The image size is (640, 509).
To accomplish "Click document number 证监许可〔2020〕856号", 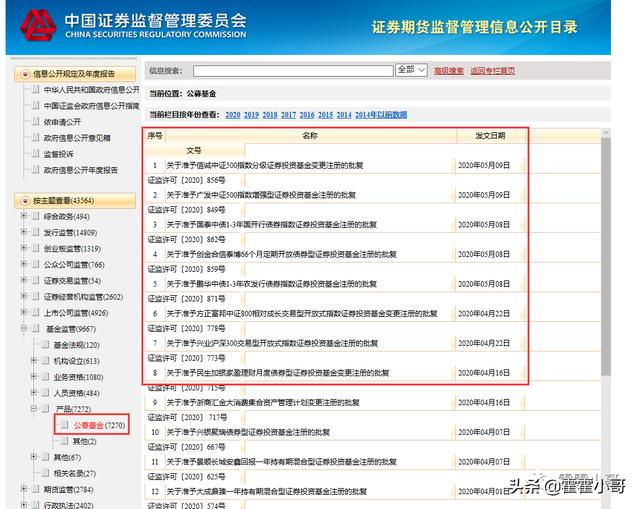I will (186, 180).
